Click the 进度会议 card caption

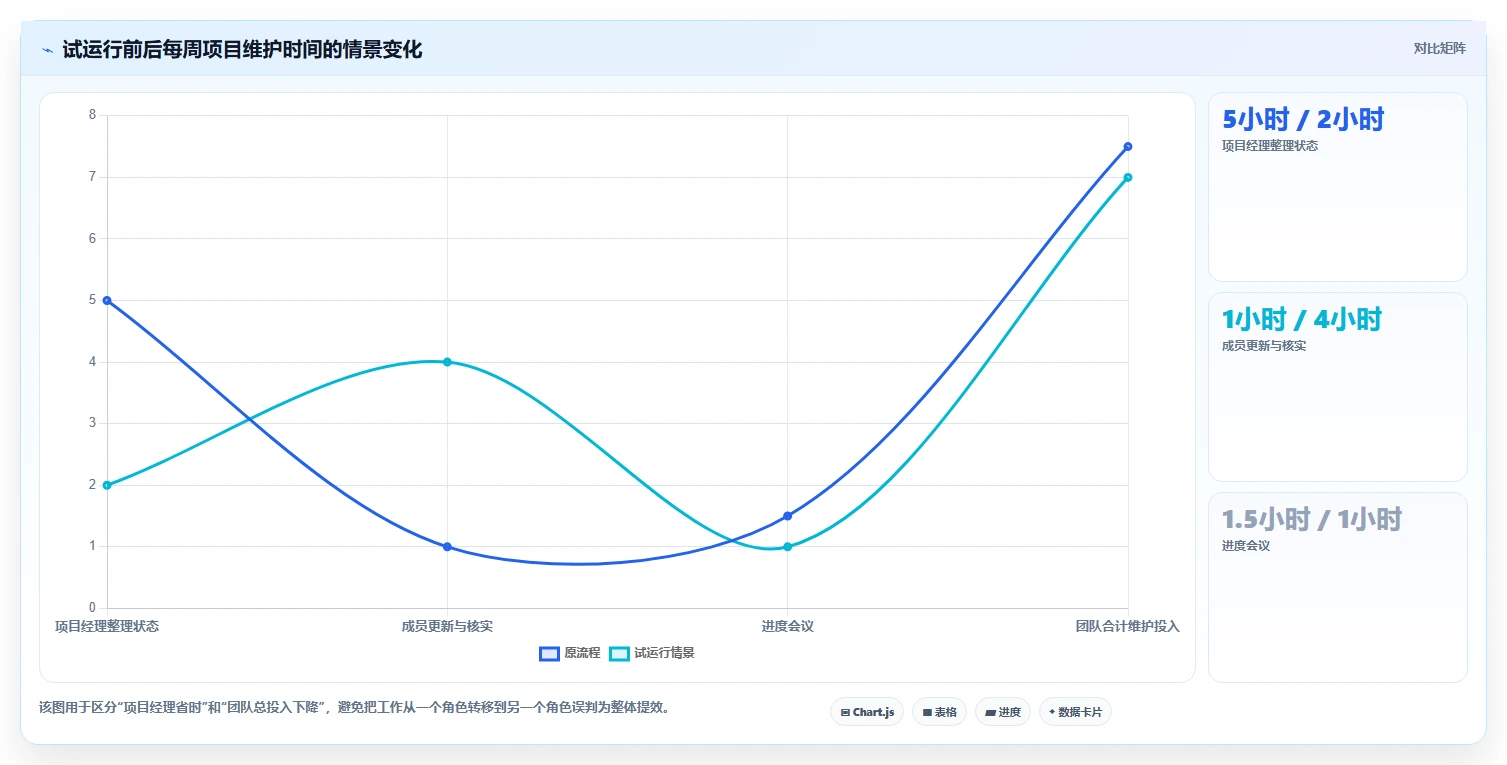(1246, 546)
